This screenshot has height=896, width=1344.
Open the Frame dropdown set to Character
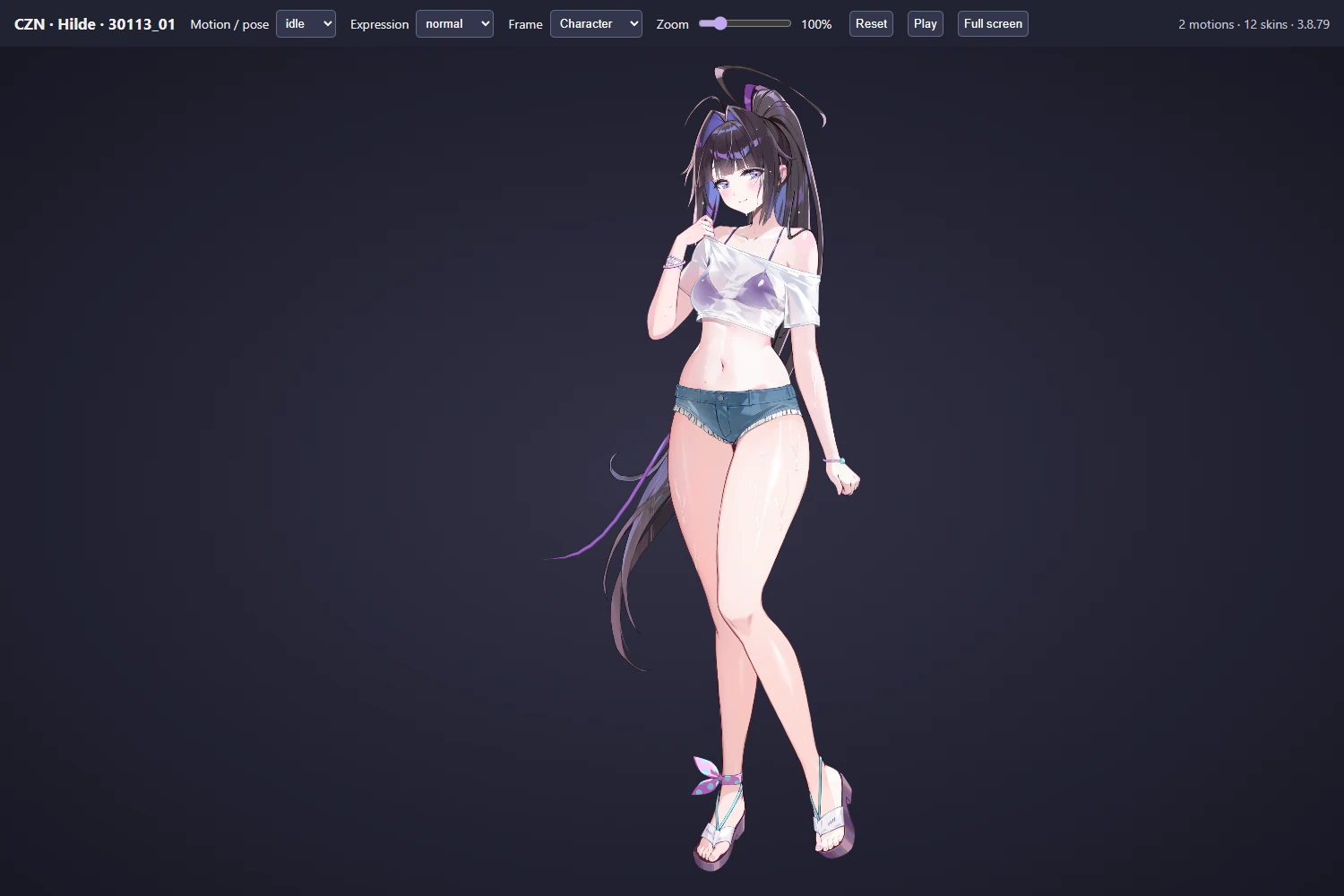[x=596, y=24]
